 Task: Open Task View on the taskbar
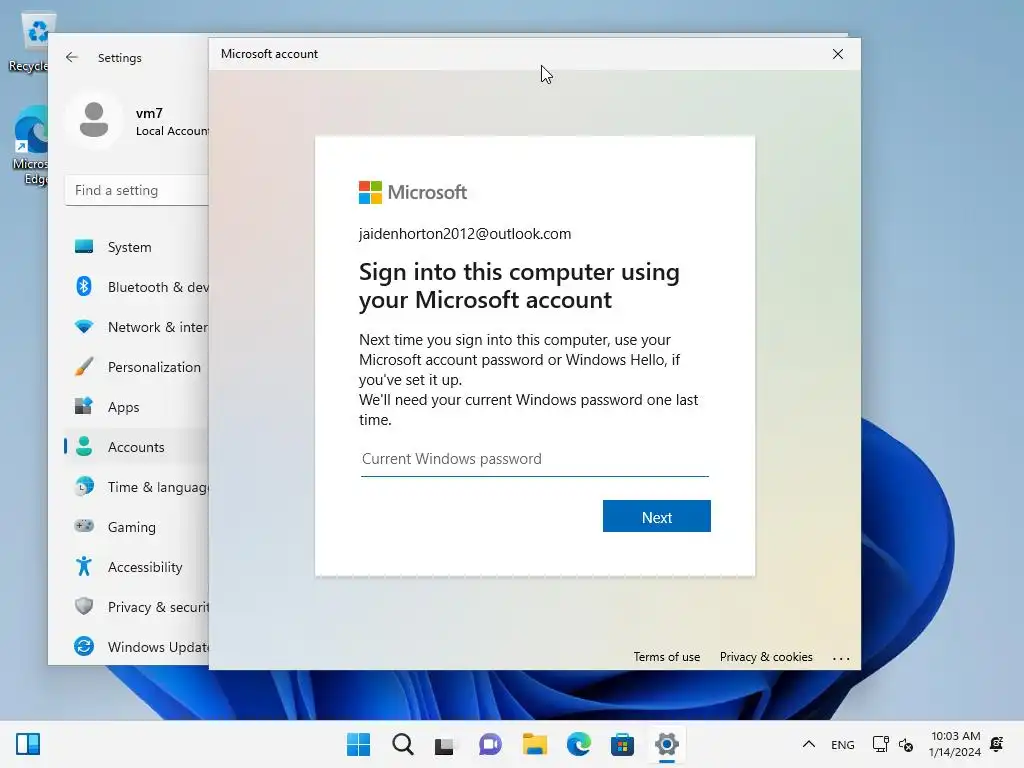pyautogui.click(x=445, y=745)
